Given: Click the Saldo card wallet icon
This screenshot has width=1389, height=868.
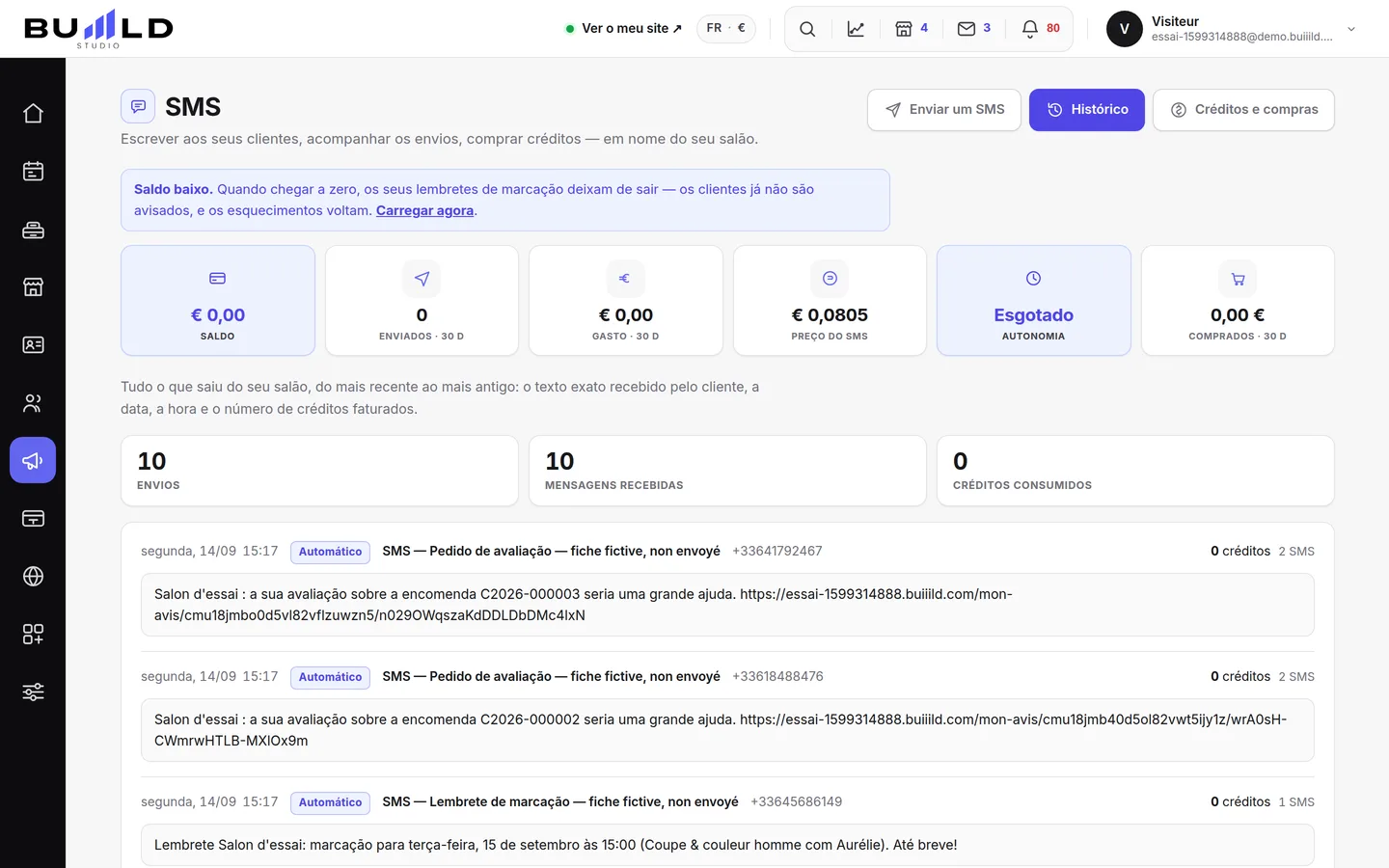Looking at the screenshot, I should coord(218,279).
